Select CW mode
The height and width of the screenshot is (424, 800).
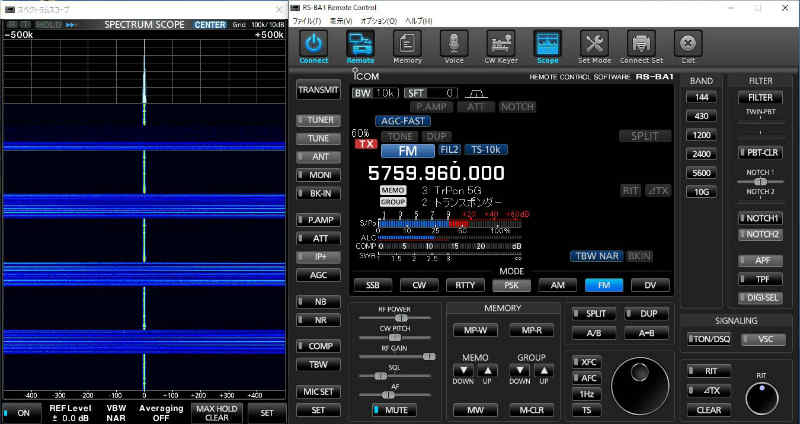pyautogui.click(x=419, y=285)
